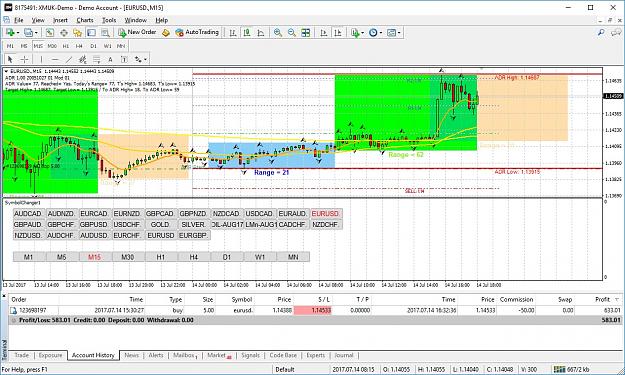
Task: Toggle M5 in the timeframe toolbar
Action: click(x=24, y=46)
